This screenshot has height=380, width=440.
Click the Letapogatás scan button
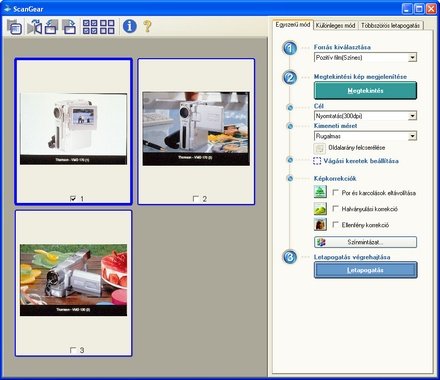pos(365,270)
